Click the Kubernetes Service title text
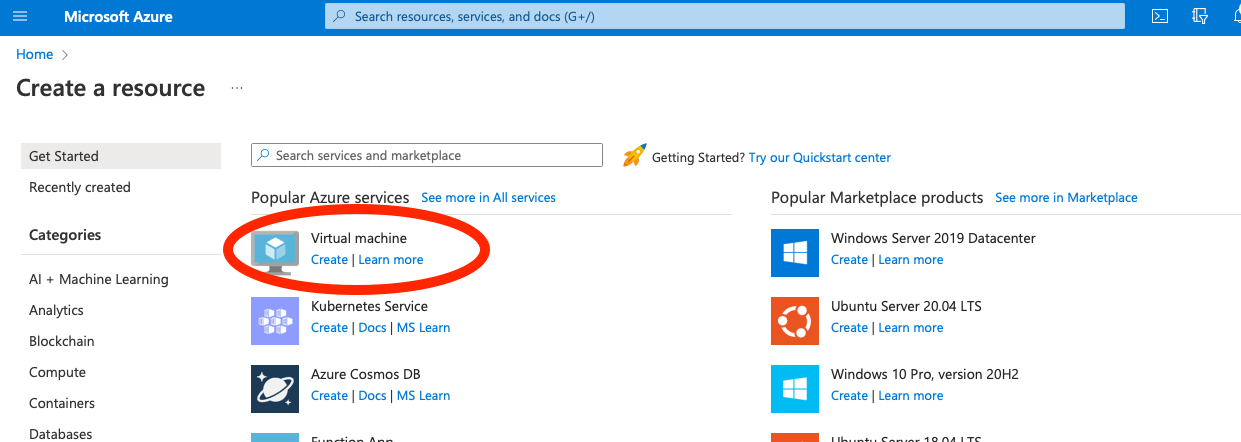This screenshot has height=442, width=1241. (369, 306)
